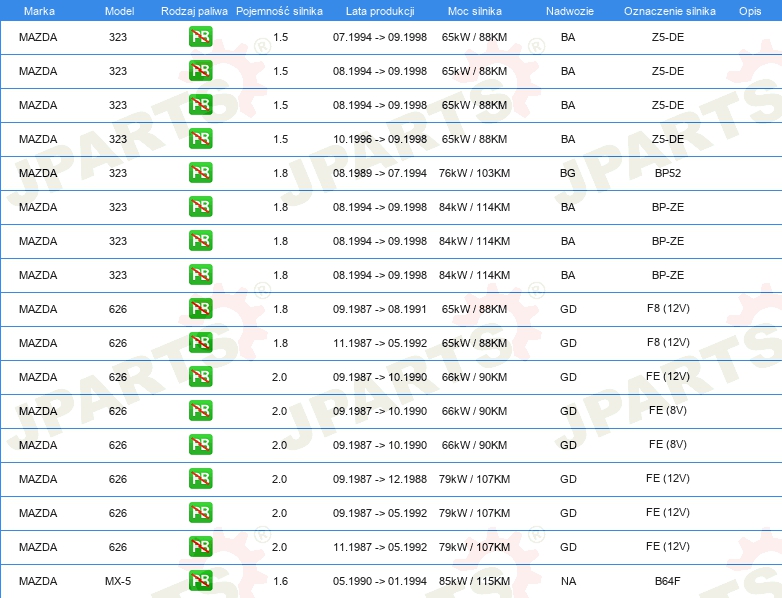Click the NA body code
782x598 pixels.
point(568,581)
